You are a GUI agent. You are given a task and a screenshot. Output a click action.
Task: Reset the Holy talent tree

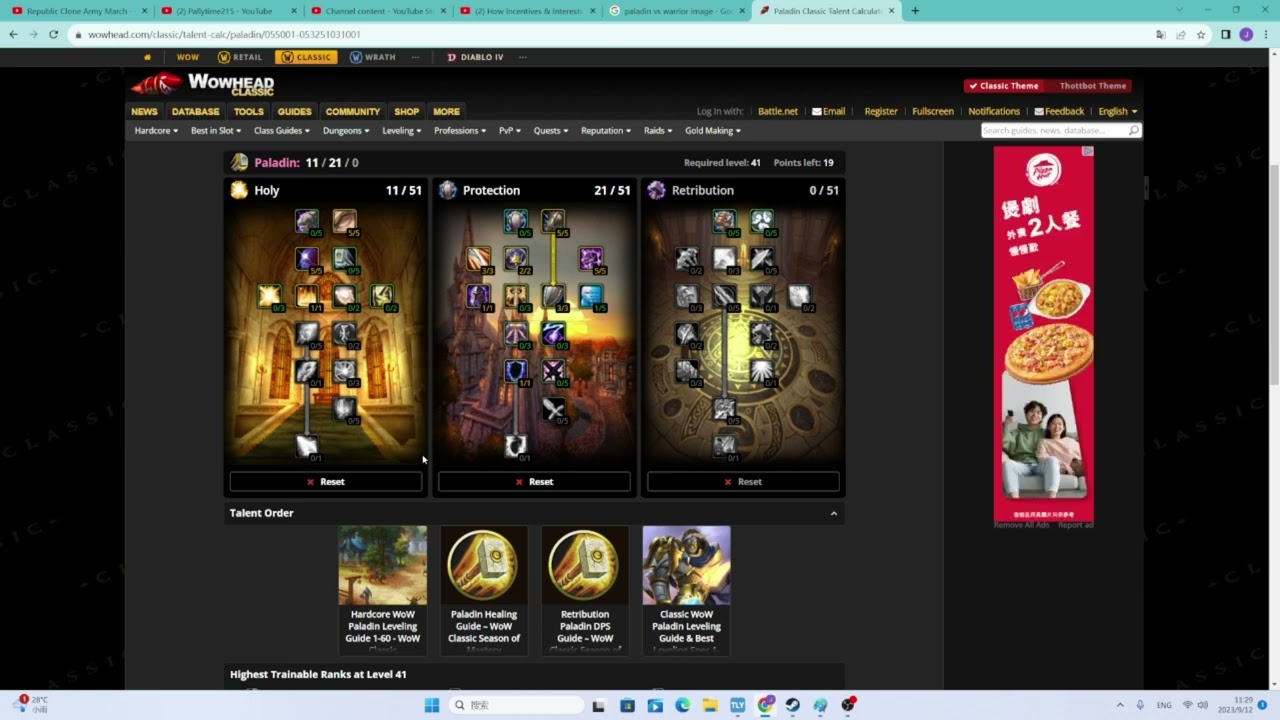[326, 482]
